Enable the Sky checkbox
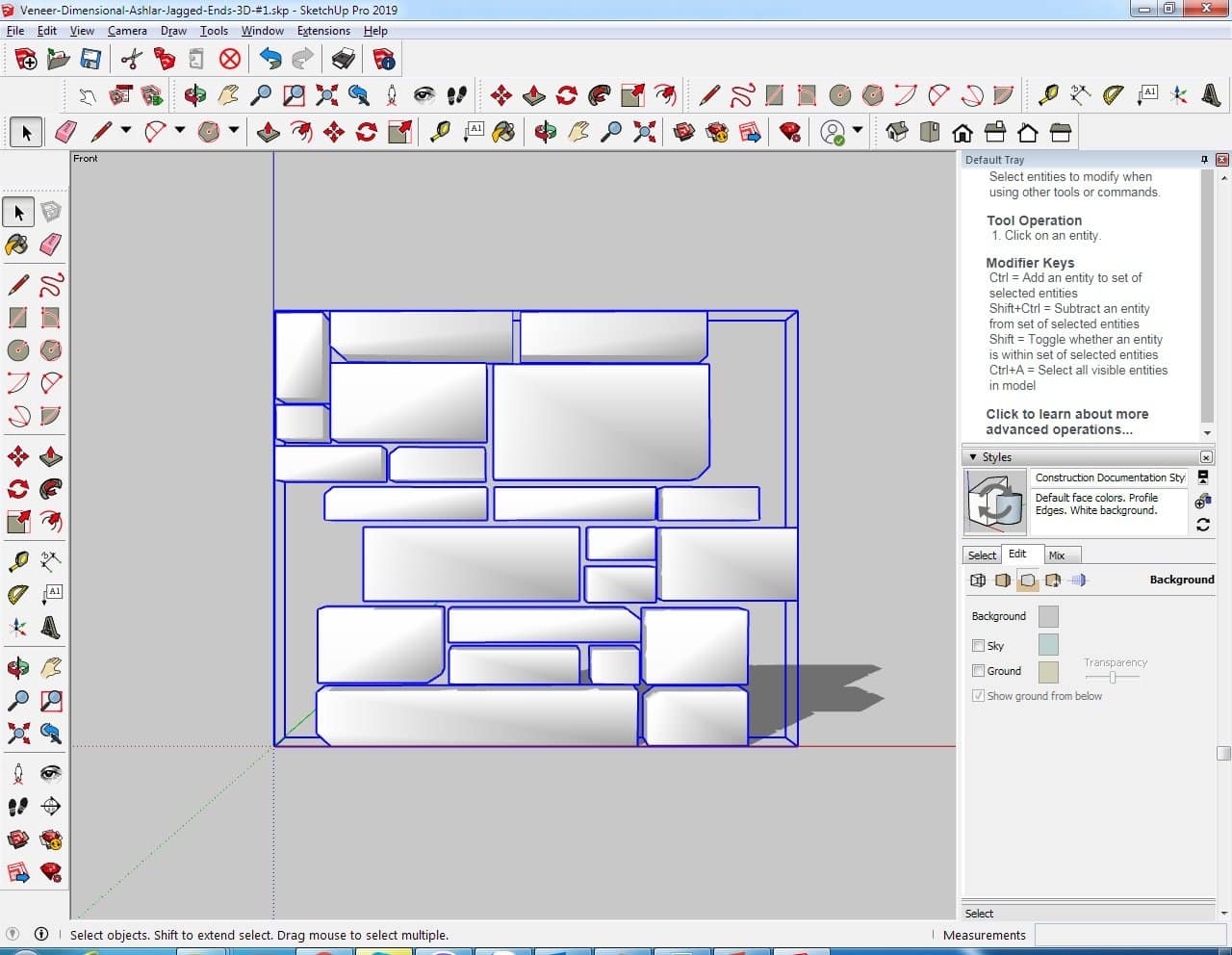This screenshot has height=955, width=1232. (x=978, y=646)
